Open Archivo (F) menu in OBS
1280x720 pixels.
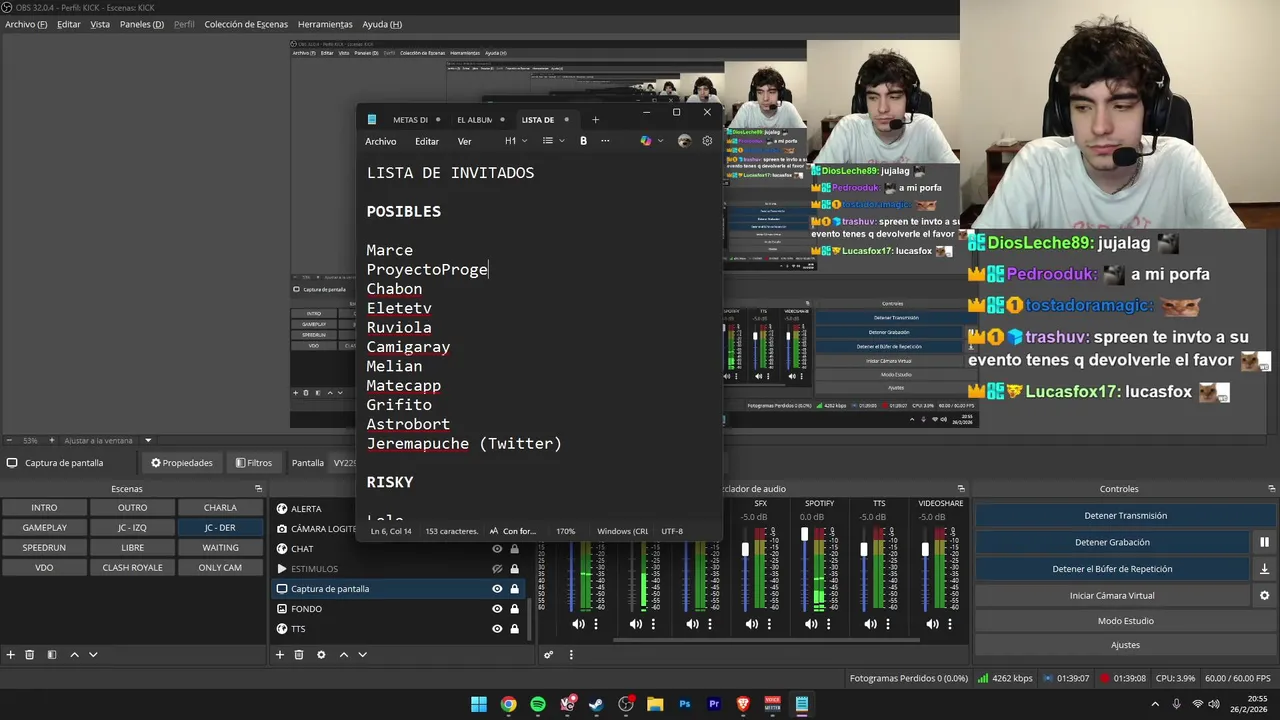click(26, 24)
